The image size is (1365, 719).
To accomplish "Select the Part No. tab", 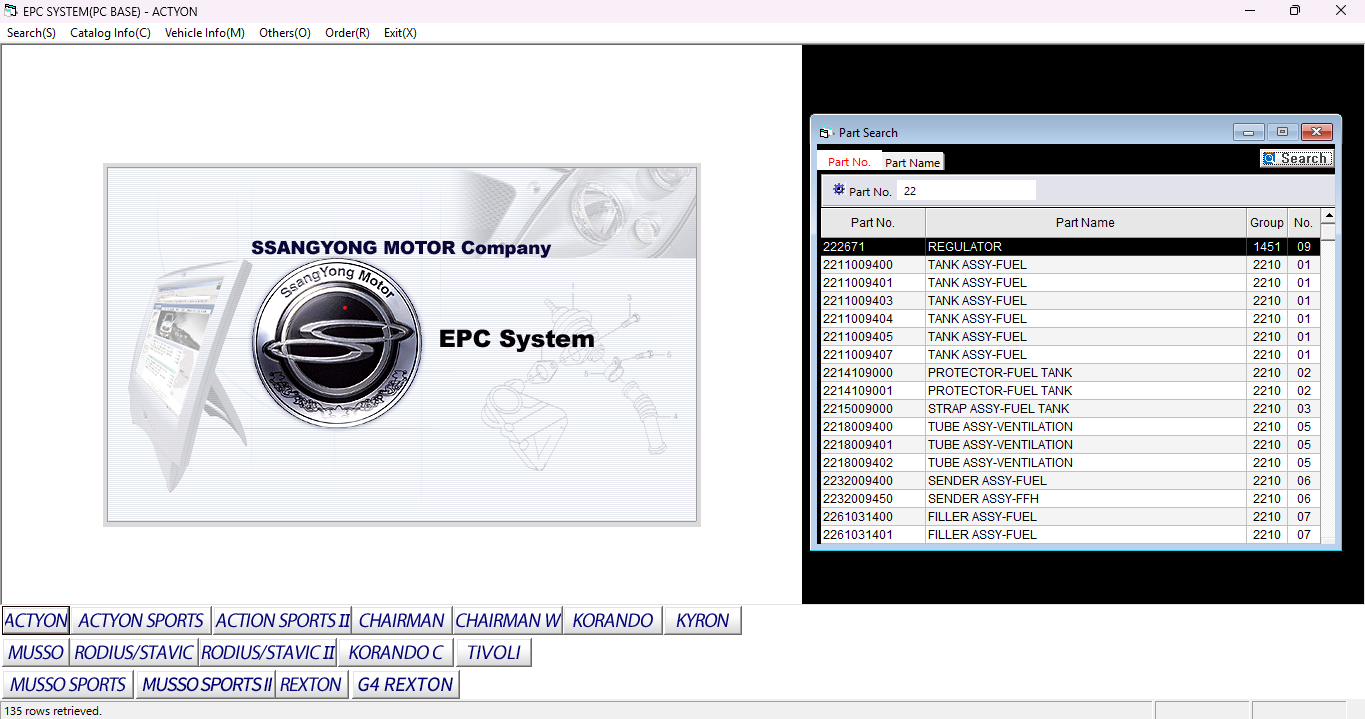I will pyautogui.click(x=849, y=161).
